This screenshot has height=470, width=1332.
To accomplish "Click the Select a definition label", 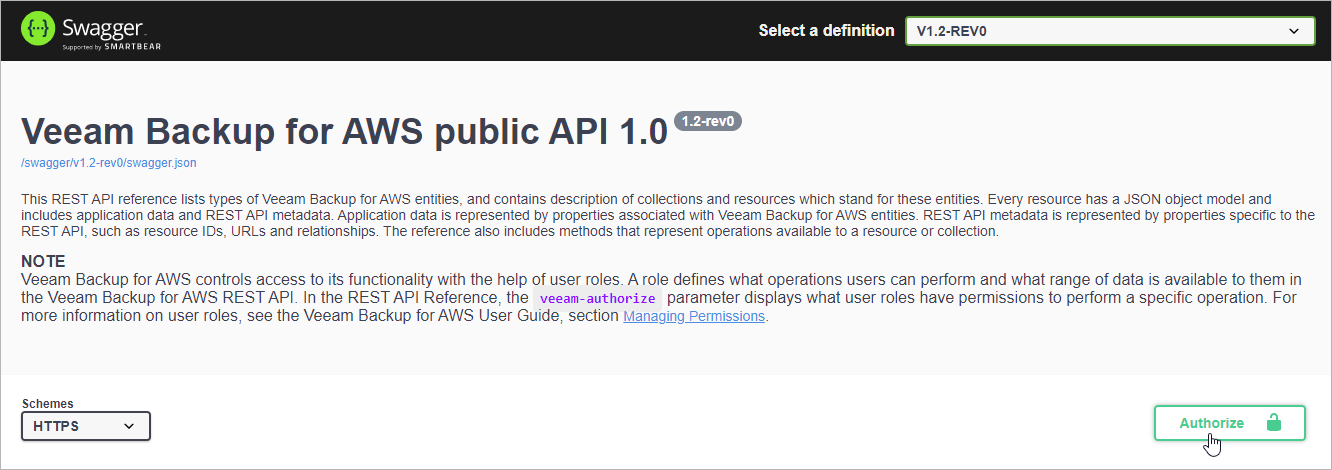I will (826, 30).
